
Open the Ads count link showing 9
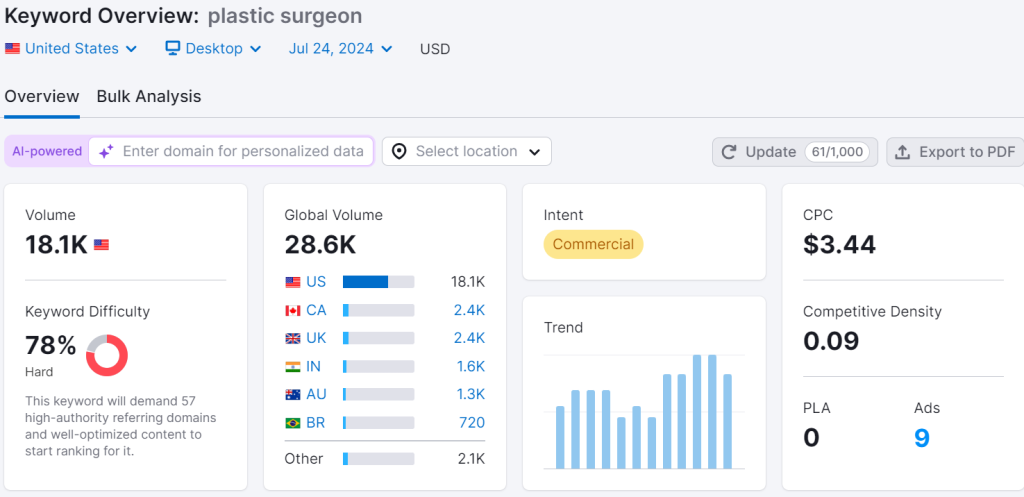922,437
